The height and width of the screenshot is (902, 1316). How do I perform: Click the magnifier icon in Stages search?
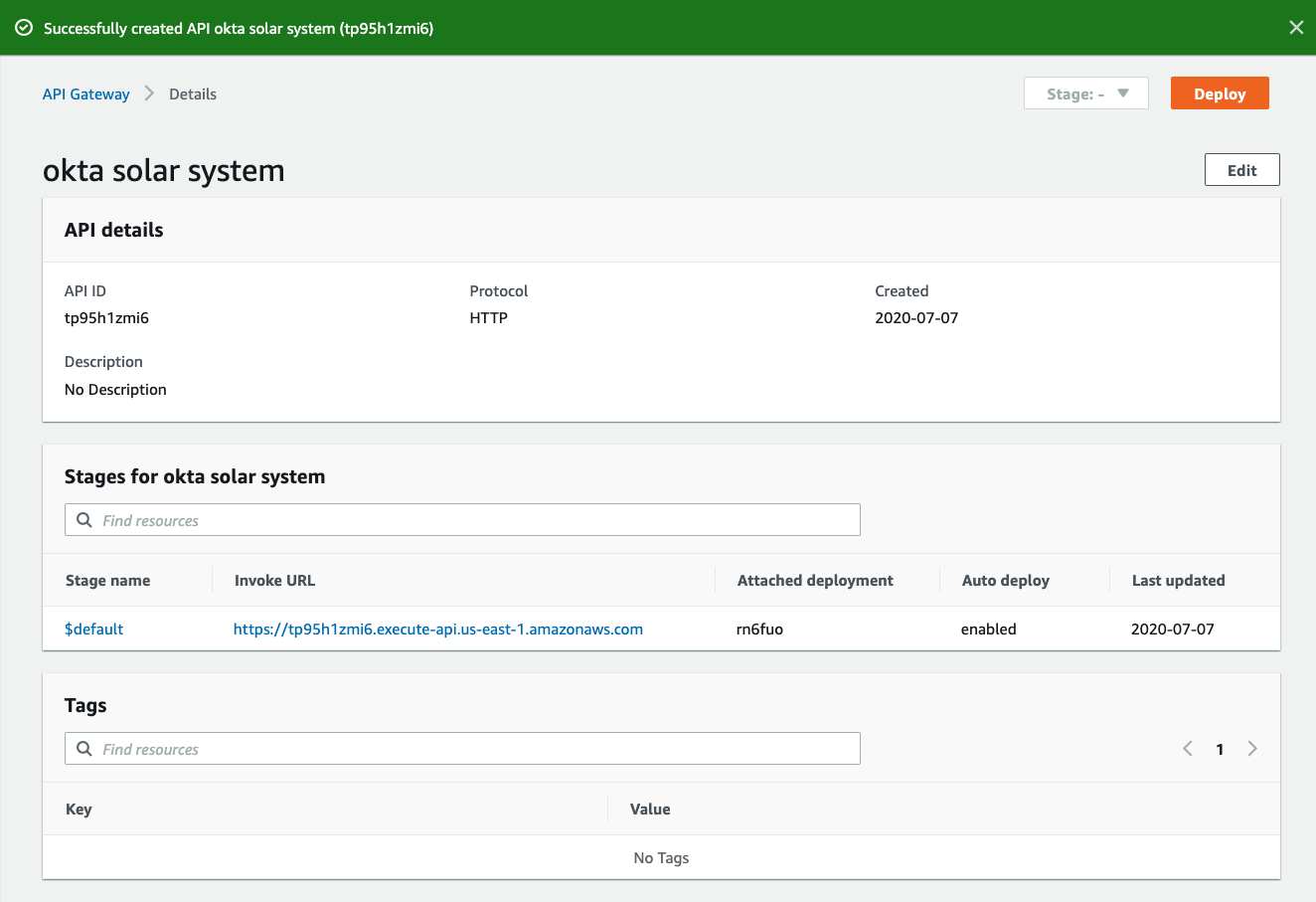(x=84, y=520)
